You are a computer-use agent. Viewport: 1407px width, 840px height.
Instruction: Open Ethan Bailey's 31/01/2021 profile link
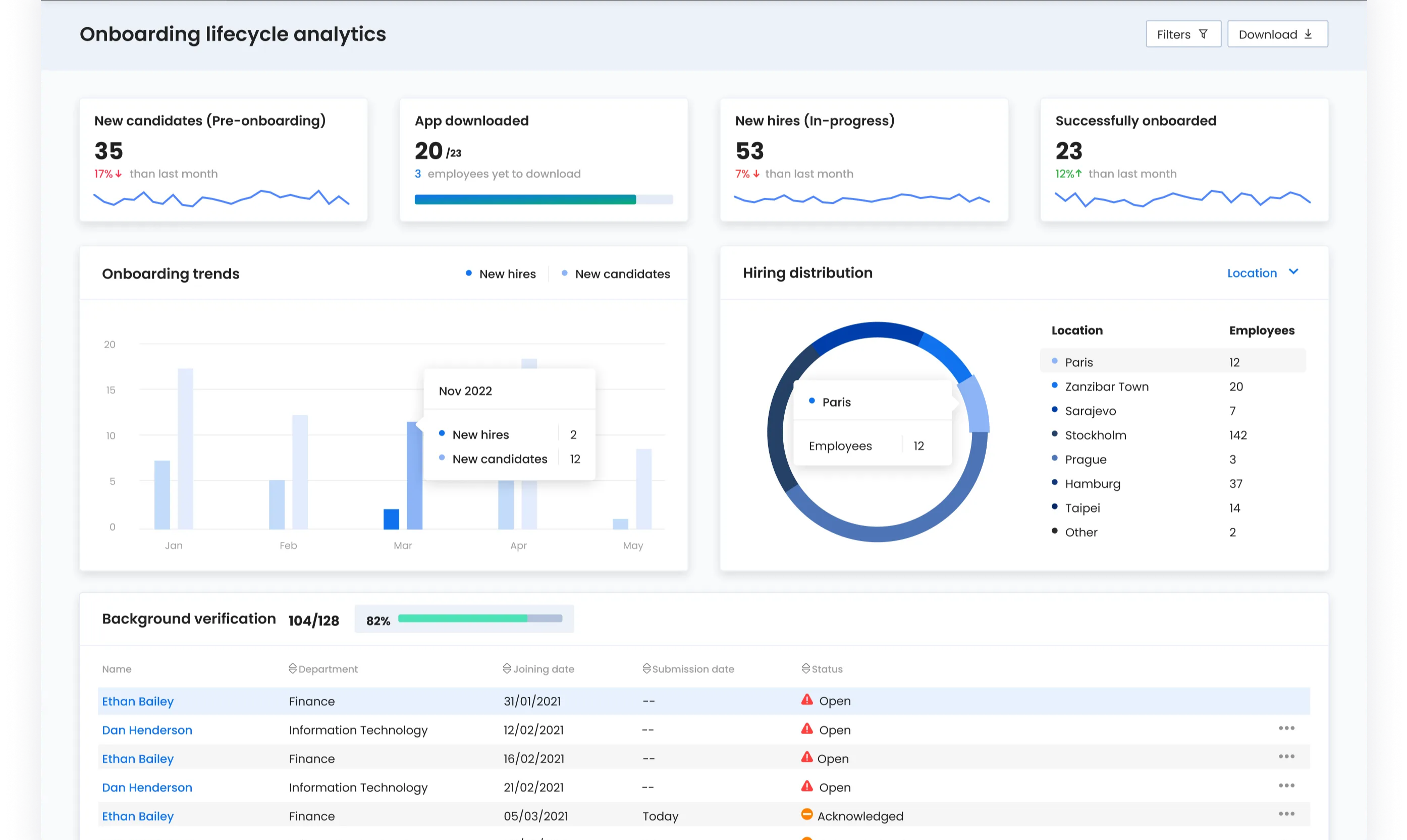pyautogui.click(x=138, y=701)
